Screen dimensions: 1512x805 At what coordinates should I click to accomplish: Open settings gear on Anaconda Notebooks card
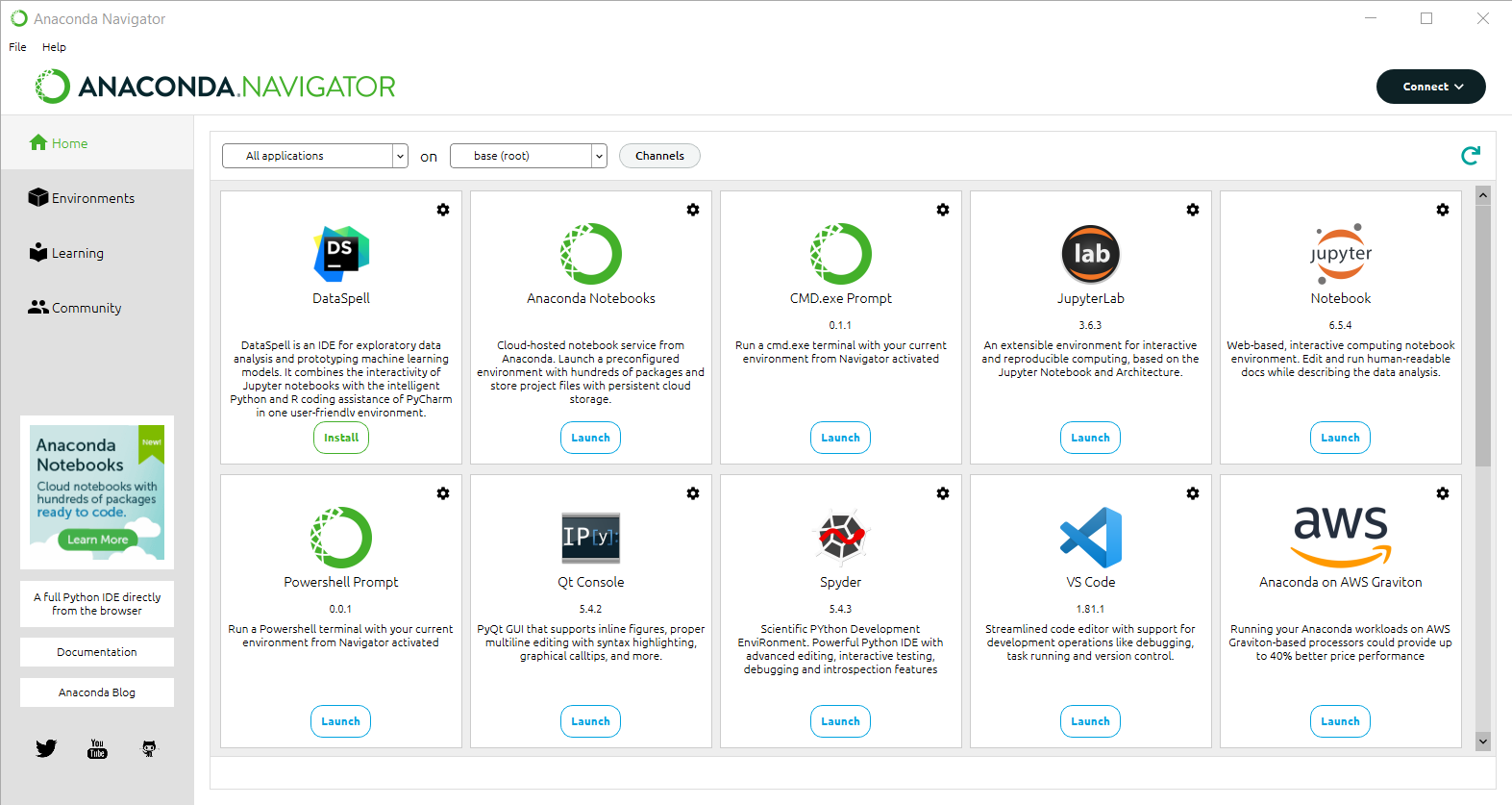click(x=693, y=210)
